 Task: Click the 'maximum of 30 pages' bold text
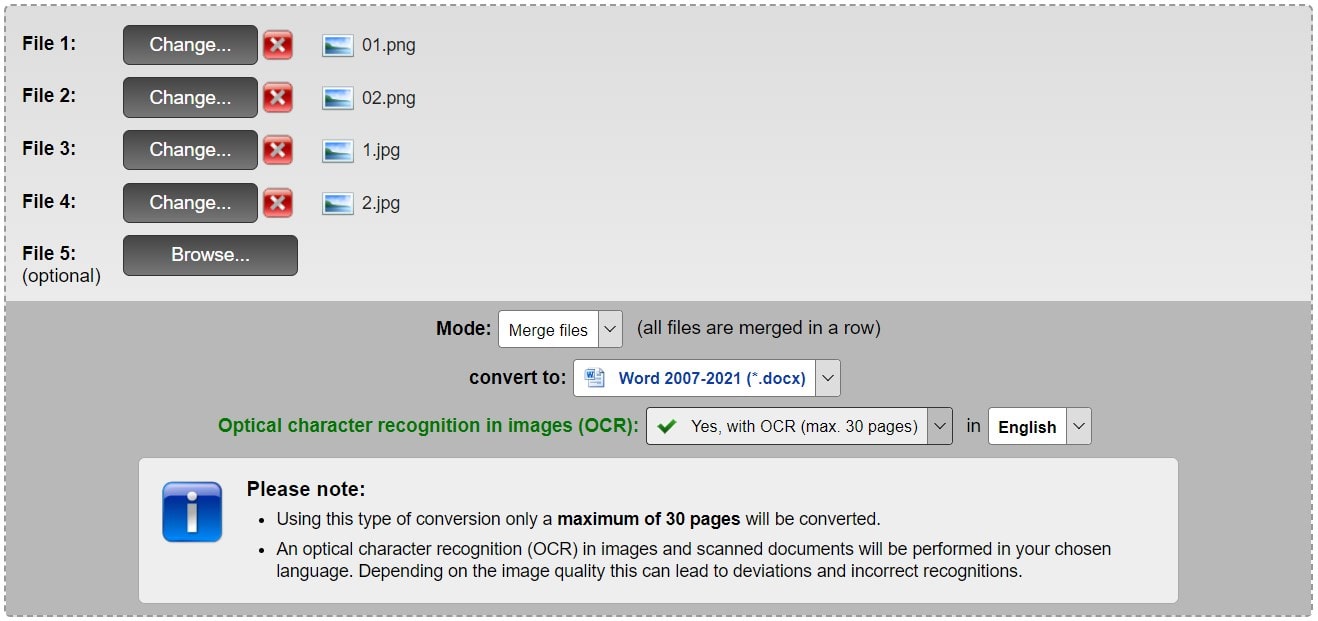point(649,519)
